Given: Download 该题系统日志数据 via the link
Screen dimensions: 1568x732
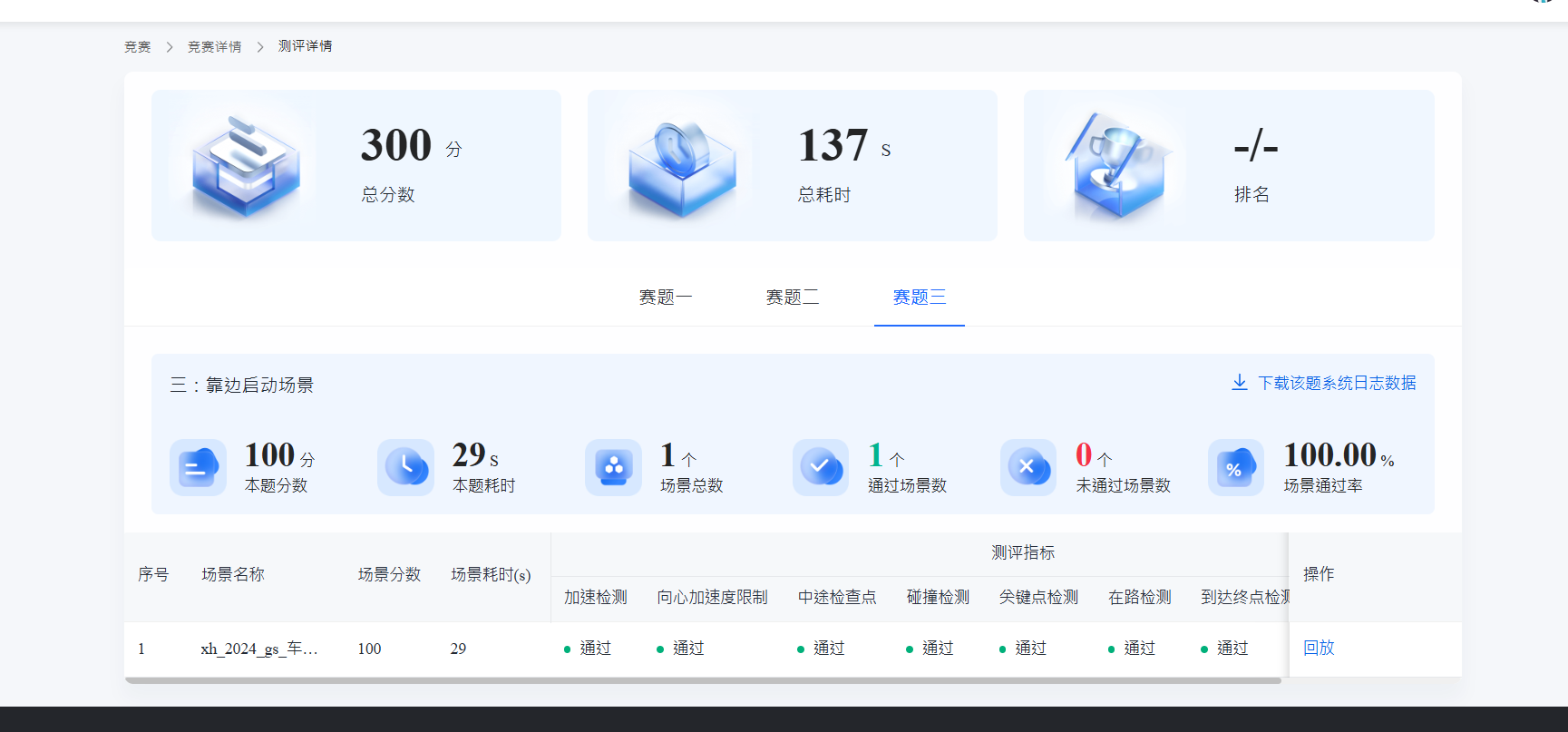Looking at the screenshot, I should [1336, 383].
